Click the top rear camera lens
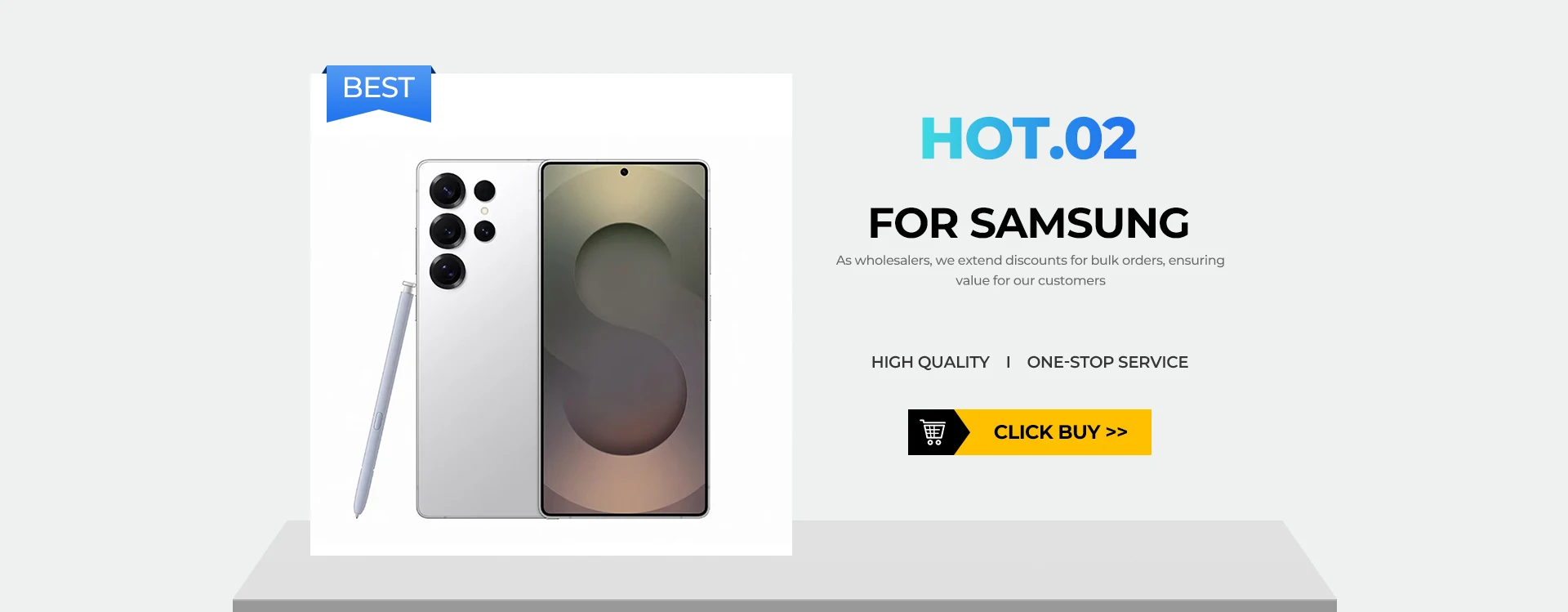The width and height of the screenshot is (1568, 612). 448,191
